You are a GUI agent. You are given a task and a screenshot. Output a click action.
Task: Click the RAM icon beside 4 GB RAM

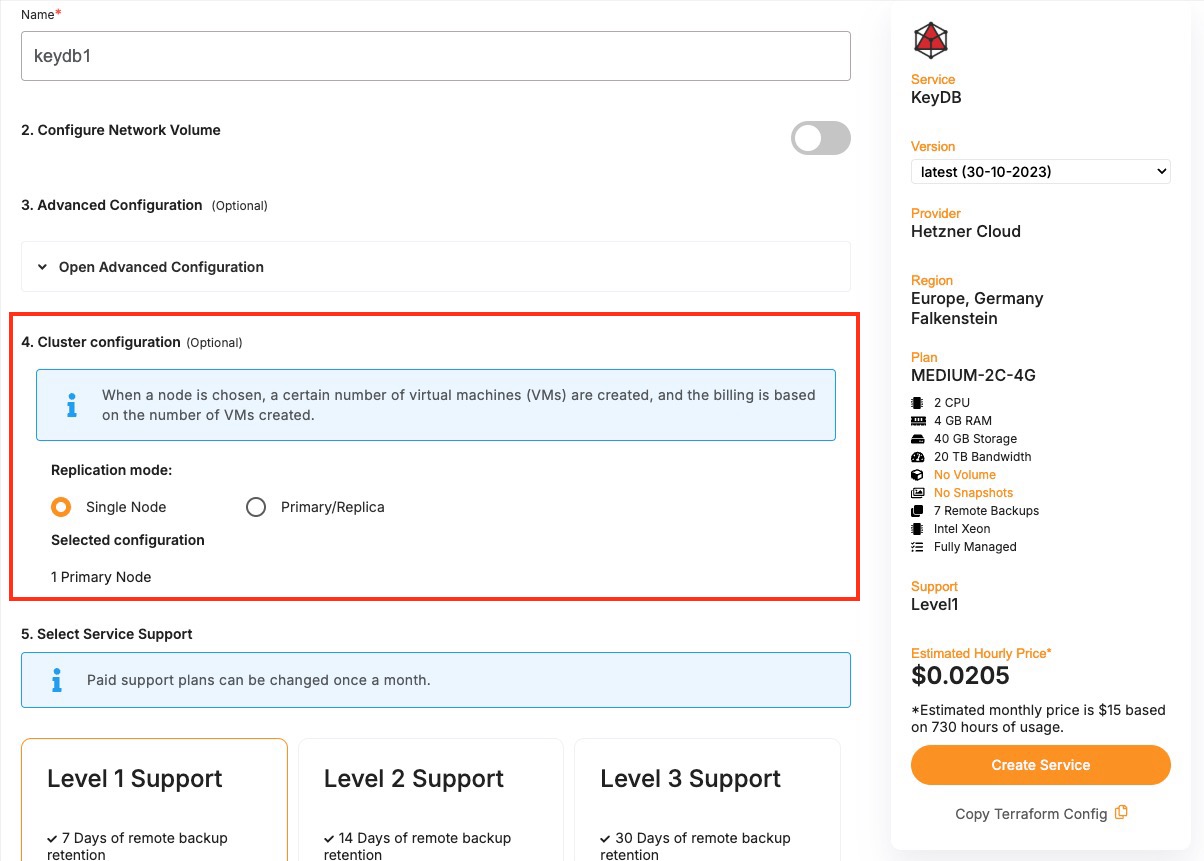(x=917, y=421)
